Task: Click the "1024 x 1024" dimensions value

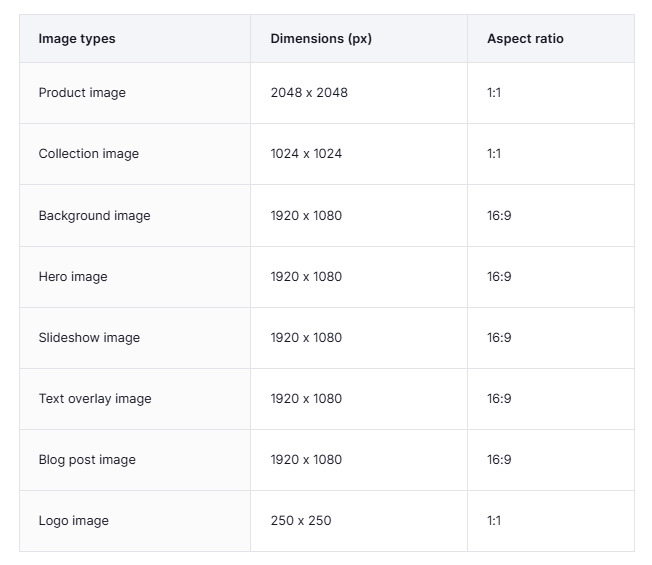Action: coord(306,154)
